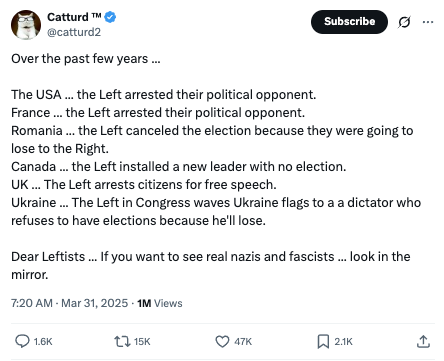
Task: Open Catturd's profile picture avatar
Action: click(26, 25)
